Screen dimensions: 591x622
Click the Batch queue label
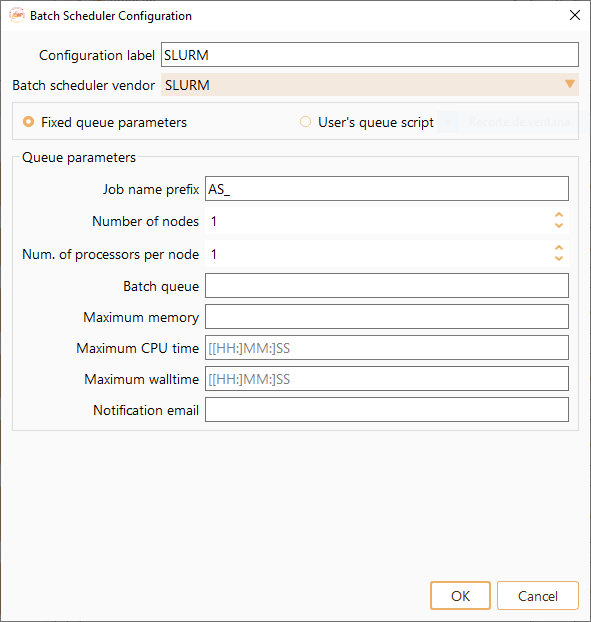(x=161, y=286)
